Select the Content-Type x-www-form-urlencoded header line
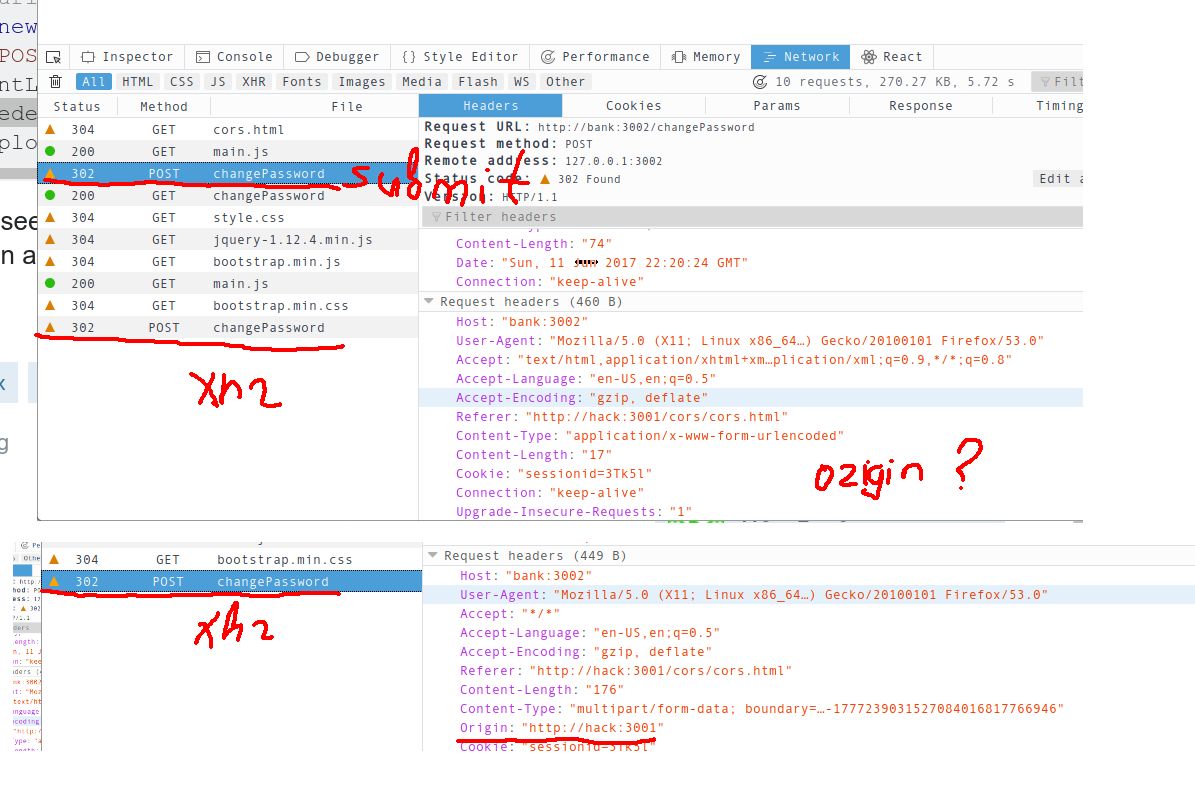The image size is (1195, 786). pos(649,436)
